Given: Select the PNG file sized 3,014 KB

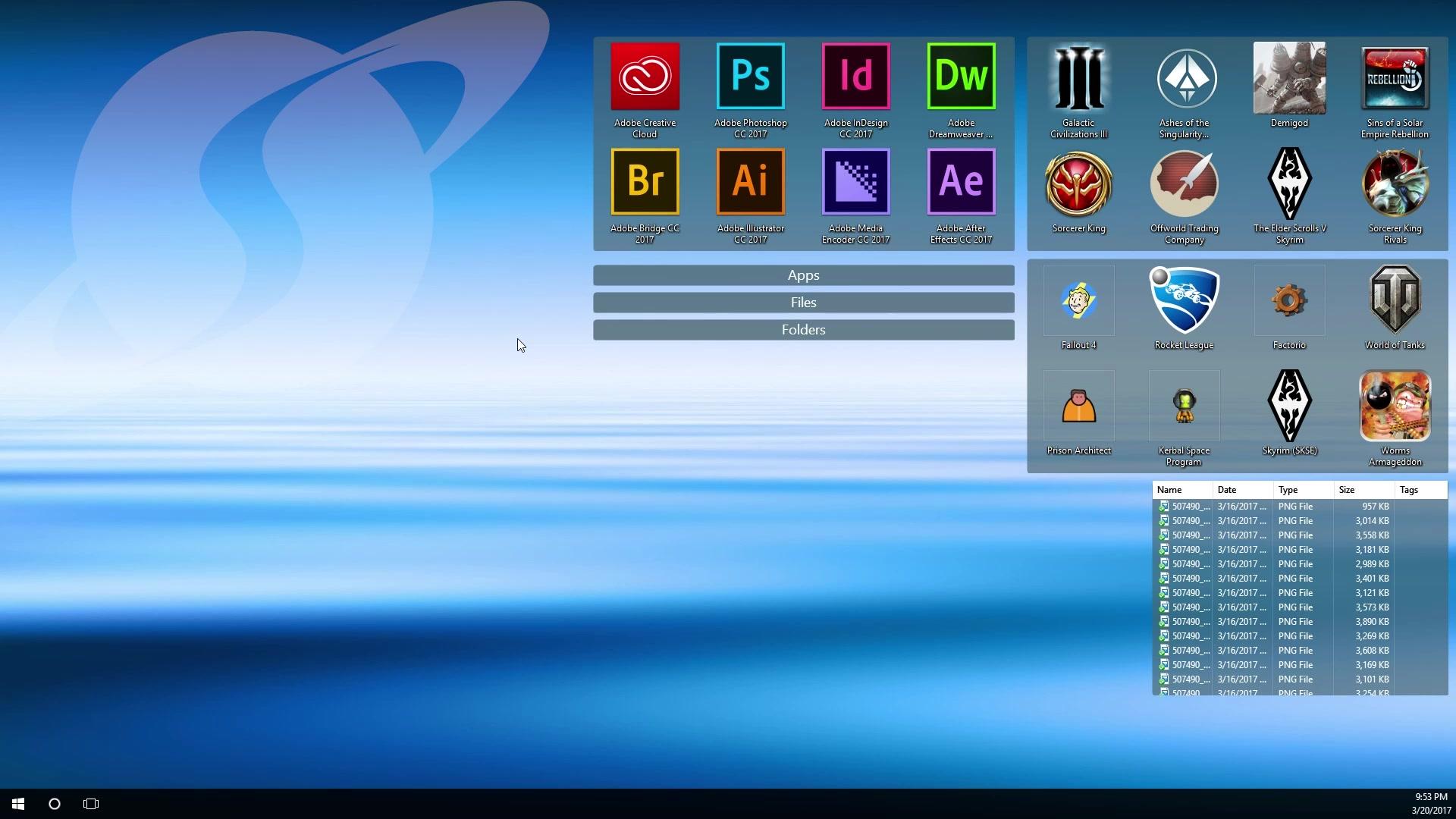Looking at the screenshot, I should pos(1300,521).
